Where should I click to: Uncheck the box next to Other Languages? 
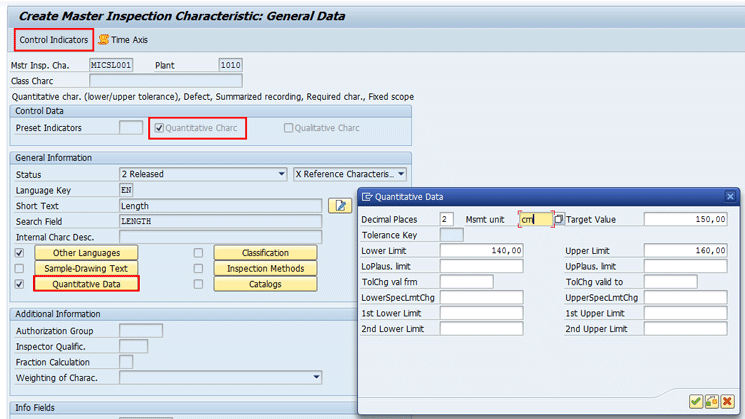point(20,253)
